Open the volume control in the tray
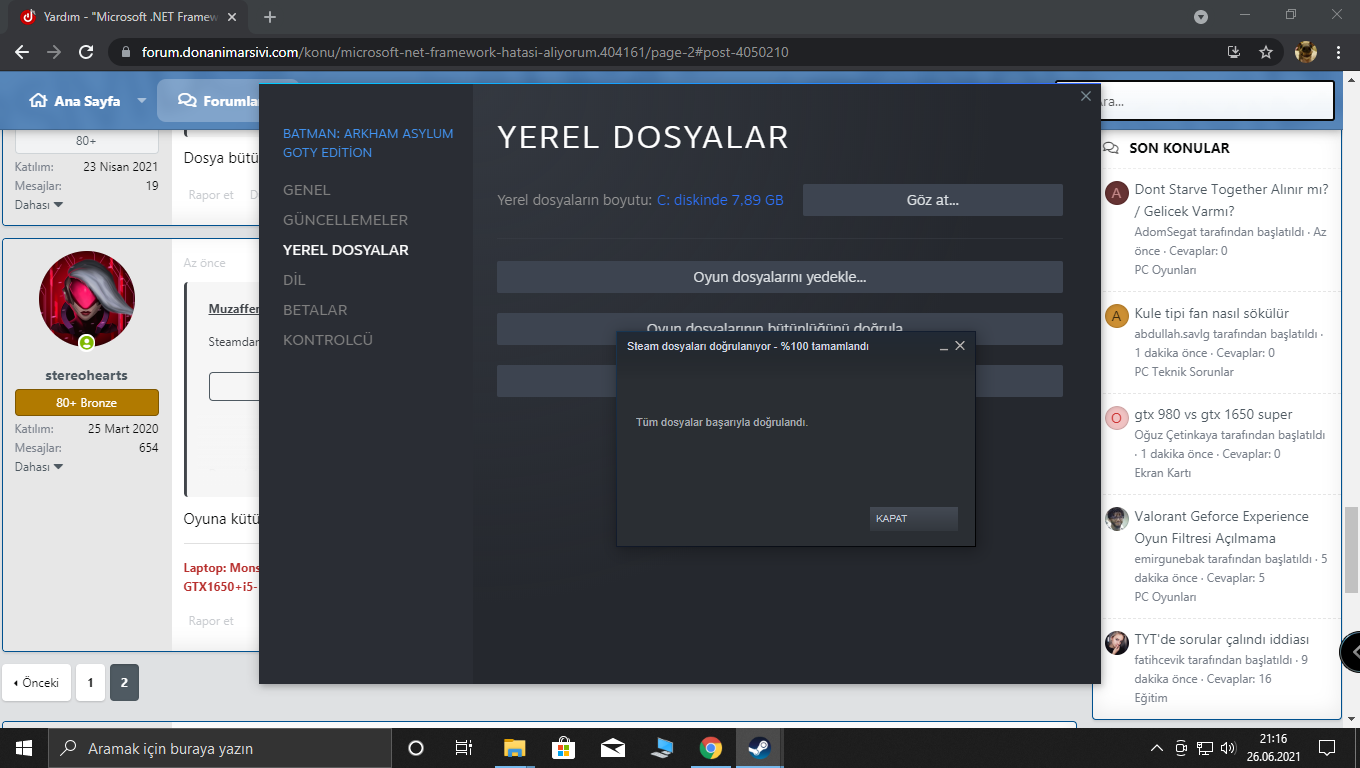Image resolution: width=1360 pixels, height=768 pixels. [x=1228, y=748]
